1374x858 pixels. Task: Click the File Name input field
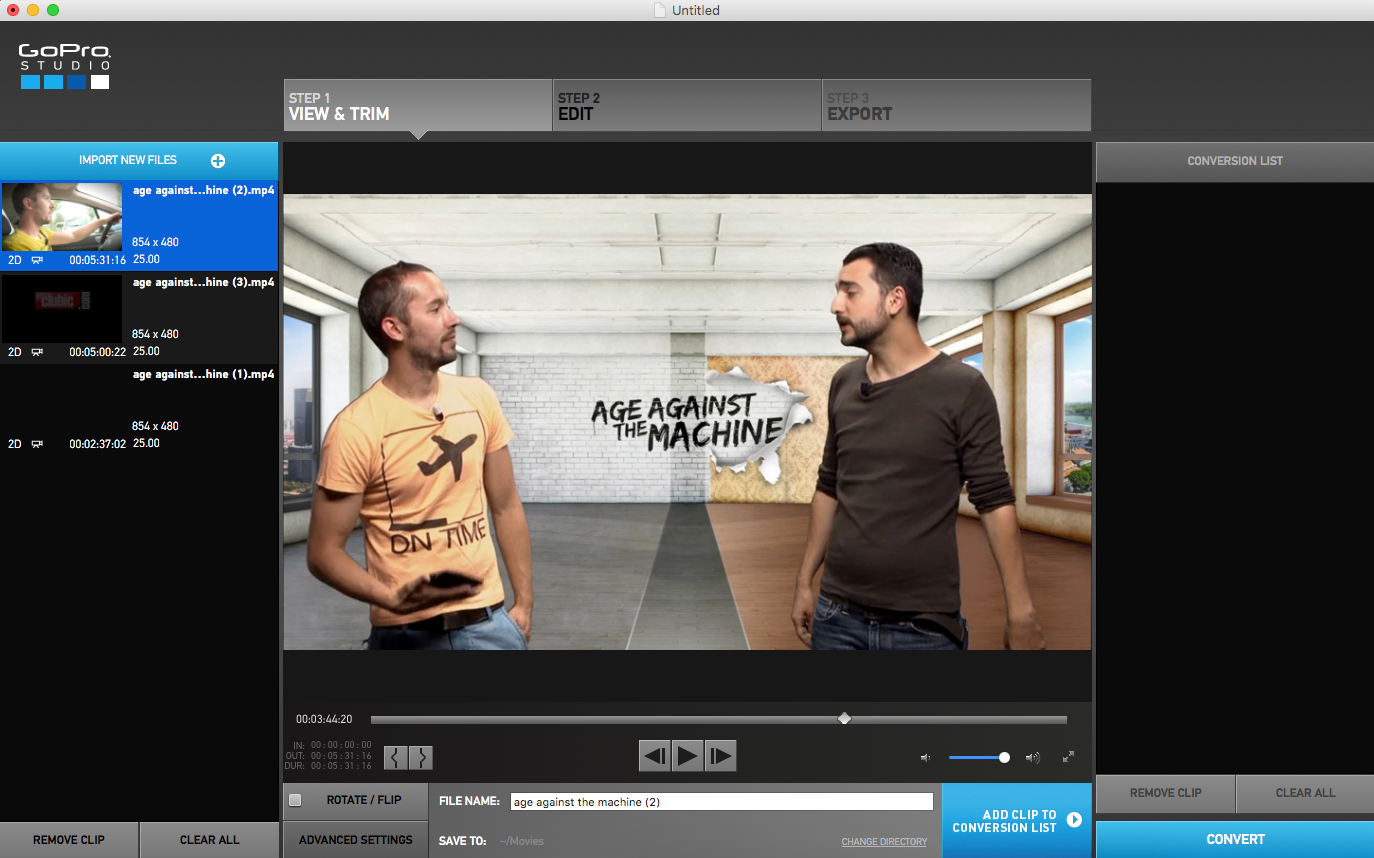coord(721,802)
